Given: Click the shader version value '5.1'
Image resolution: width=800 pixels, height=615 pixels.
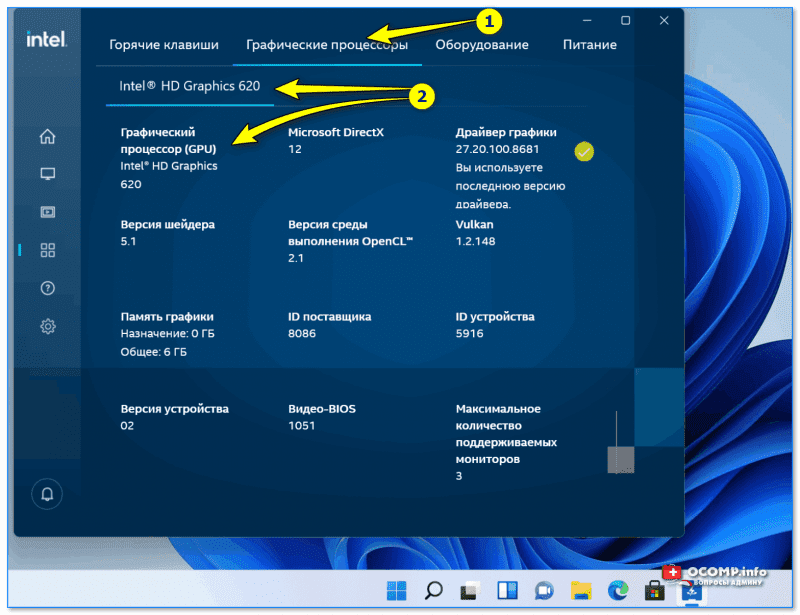Looking at the screenshot, I should (x=129, y=241).
